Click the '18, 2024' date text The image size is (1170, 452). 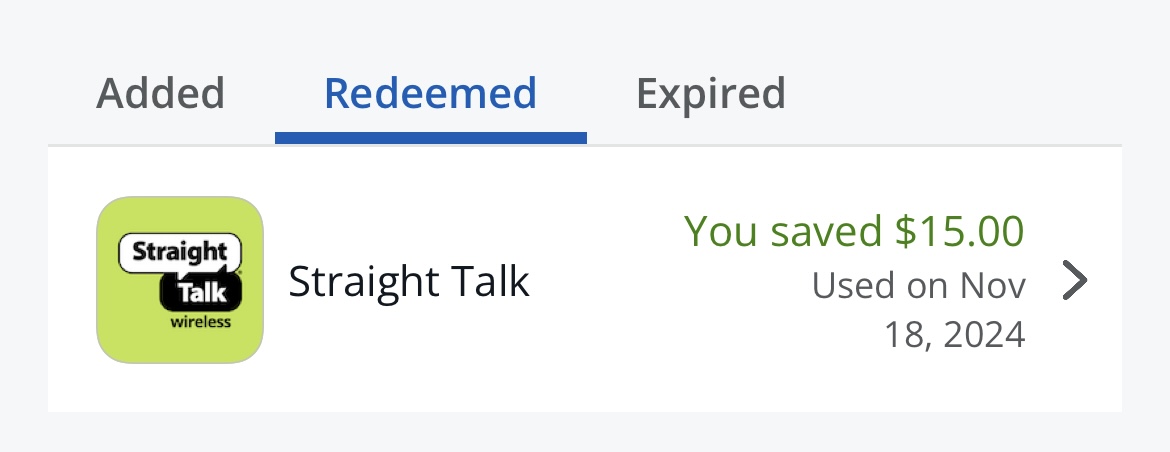coord(954,335)
